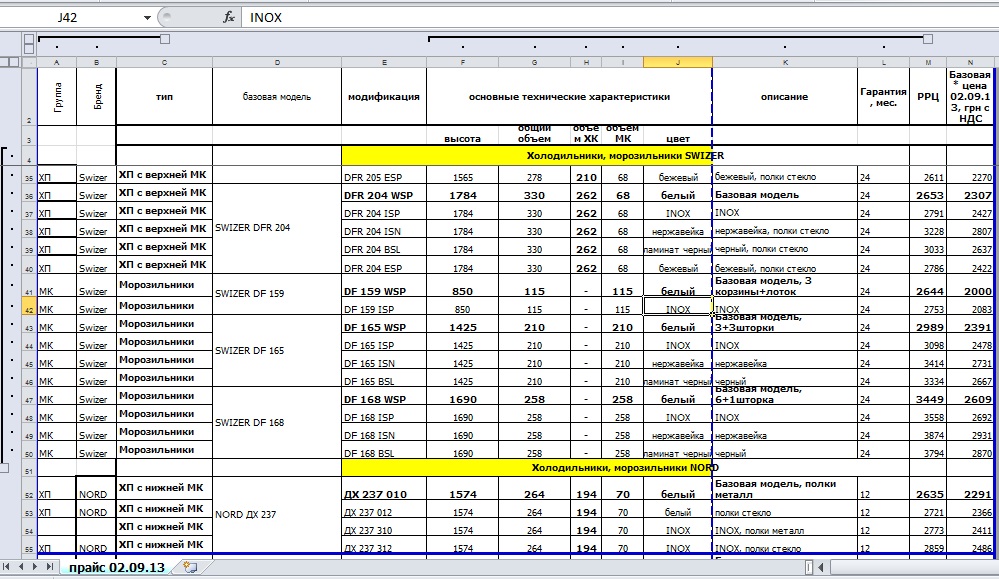Select column header K
Viewport: 999px width, 579px height.
pyautogui.click(x=785, y=62)
